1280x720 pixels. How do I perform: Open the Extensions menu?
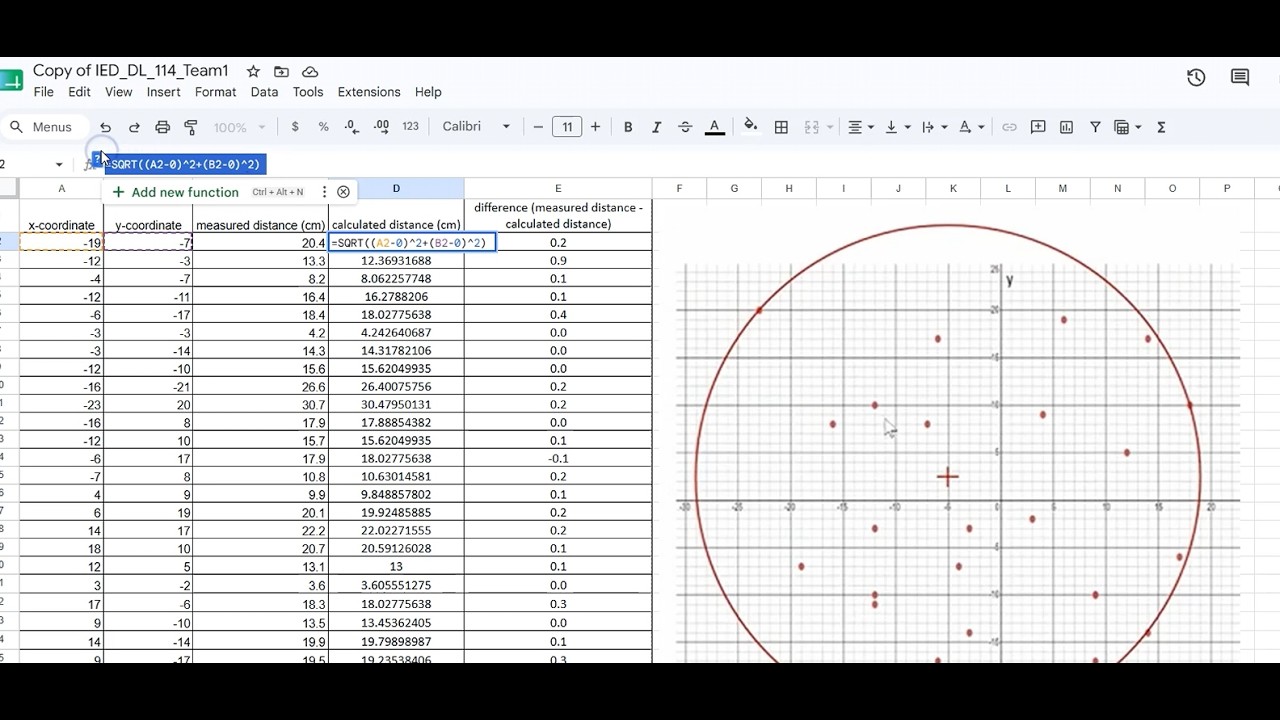tap(369, 92)
